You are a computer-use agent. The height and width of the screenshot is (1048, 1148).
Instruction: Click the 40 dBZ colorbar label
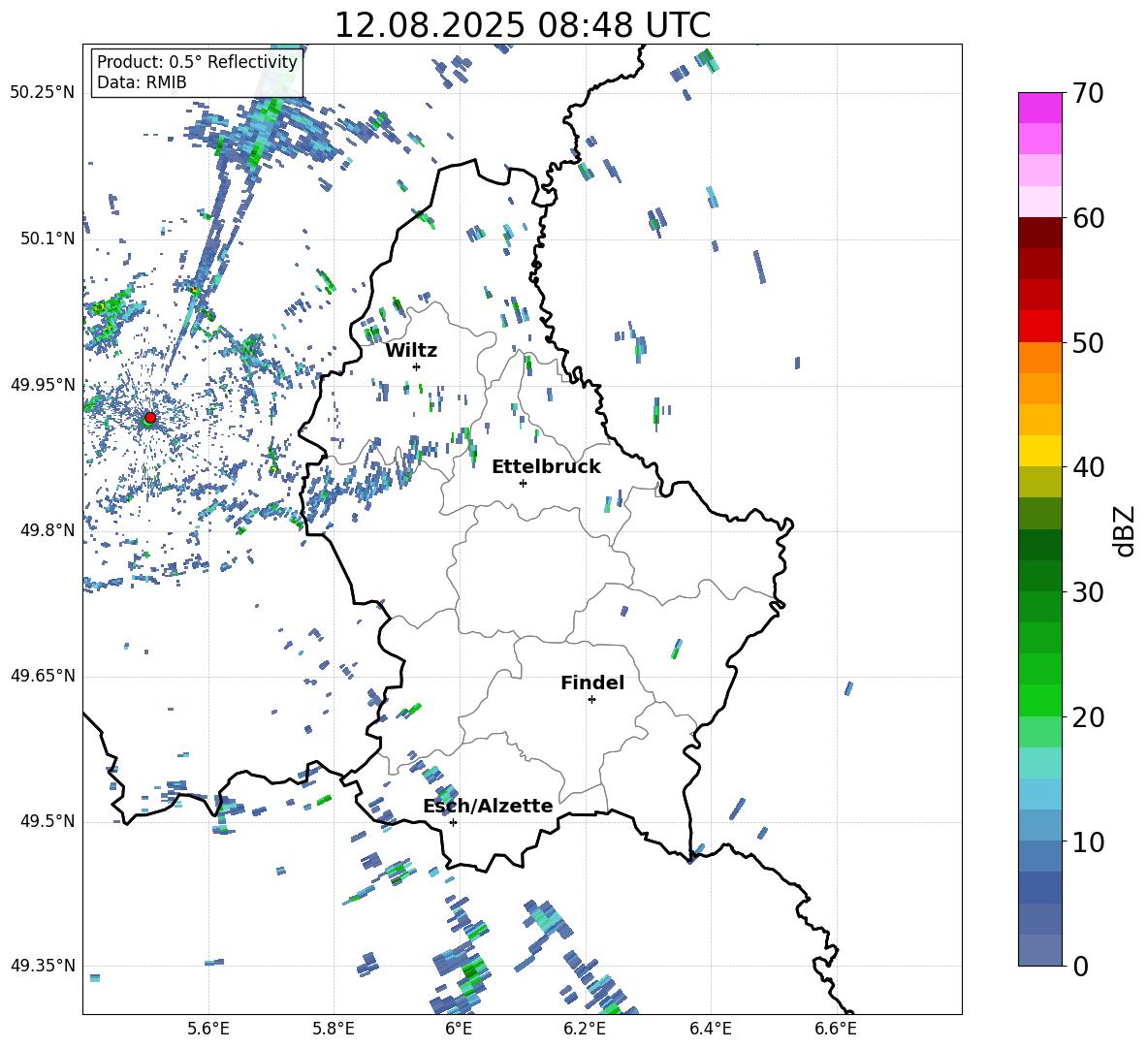coord(1088,467)
